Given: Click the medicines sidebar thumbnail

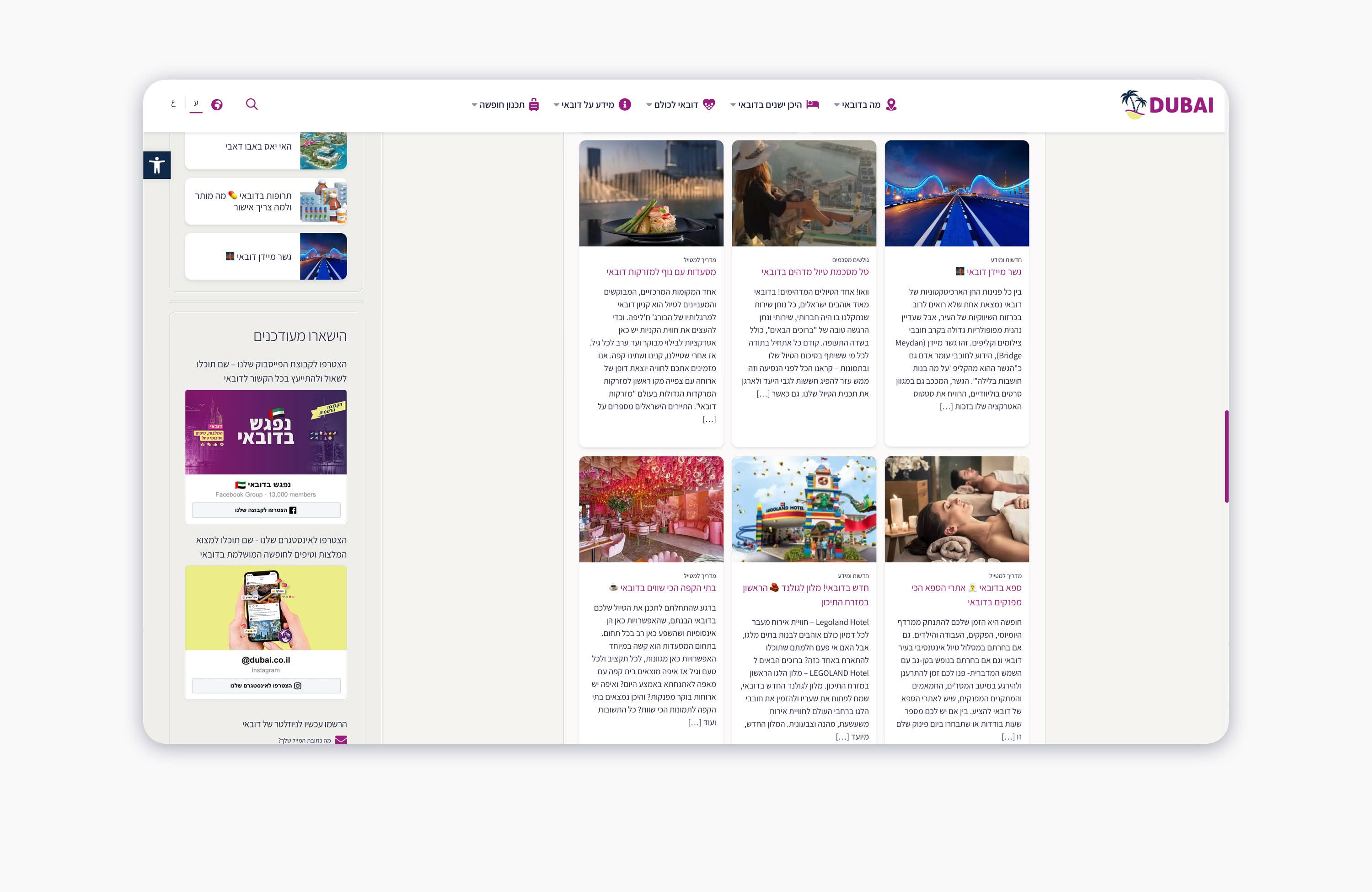Looking at the screenshot, I should [x=323, y=201].
